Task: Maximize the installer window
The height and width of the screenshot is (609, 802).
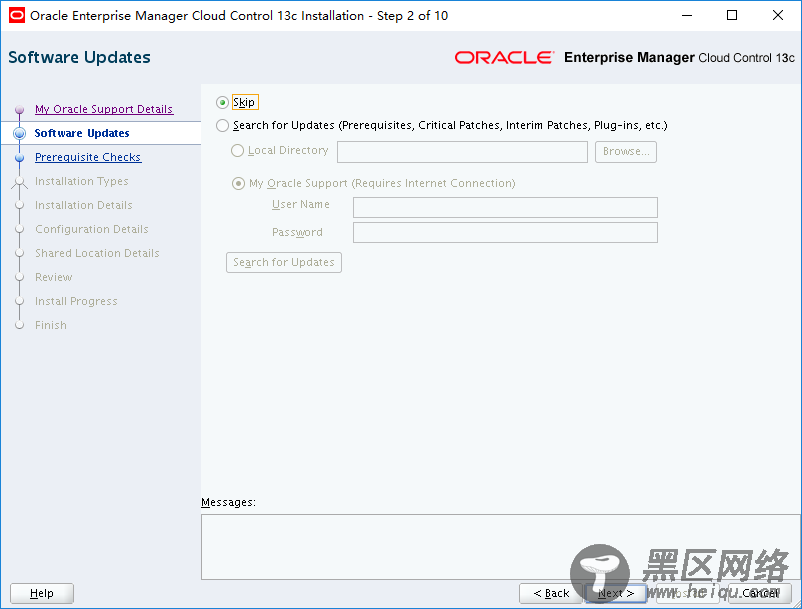Action: tap(732, 15)
